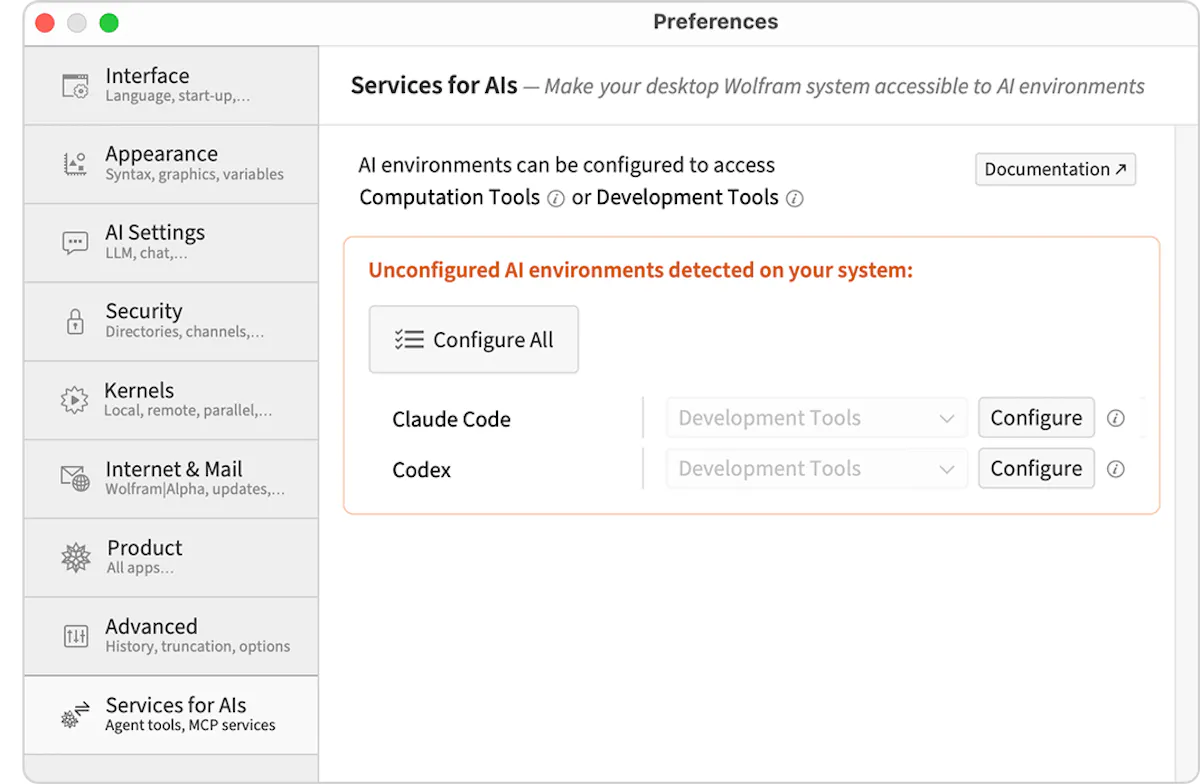The image size is (1200, 784).
Task: Configure the Codex environment
Action: pos(1036,469)
